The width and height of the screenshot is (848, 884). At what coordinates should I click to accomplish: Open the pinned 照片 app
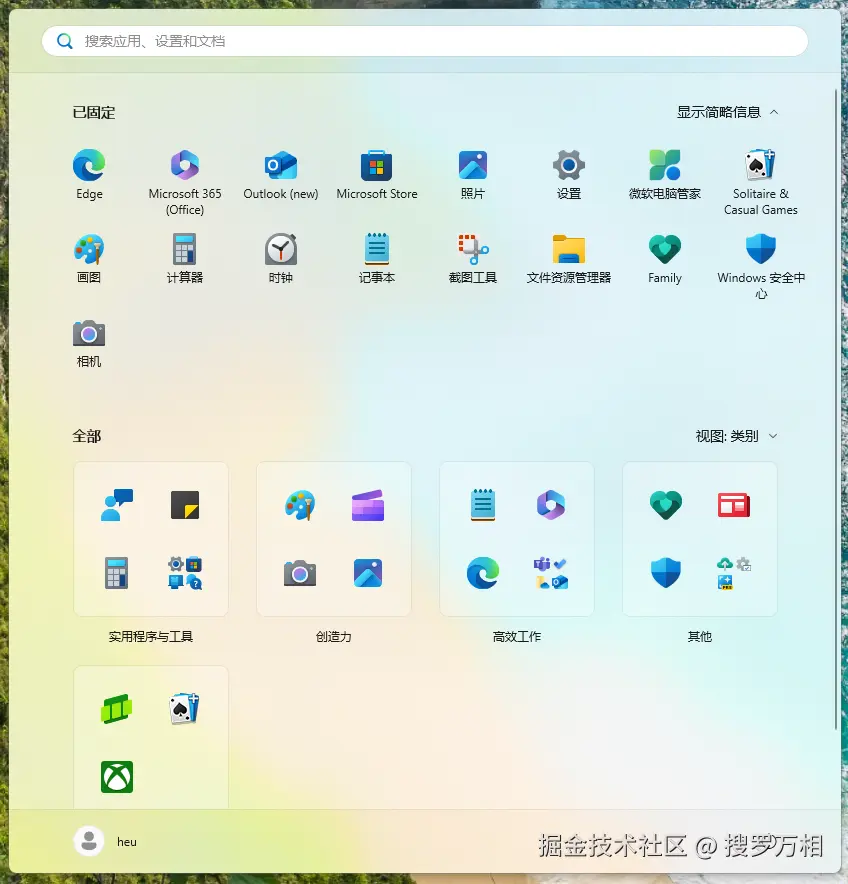pos(472,174)
